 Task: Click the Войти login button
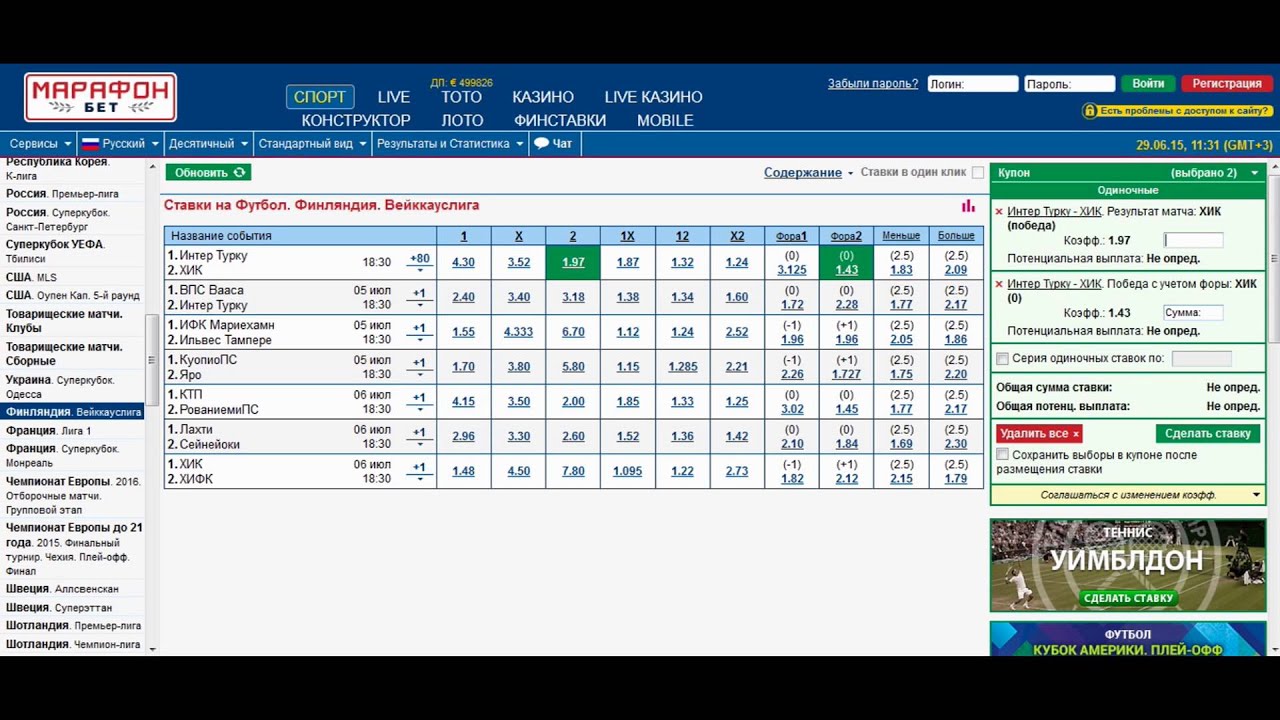click(1148, 84)
